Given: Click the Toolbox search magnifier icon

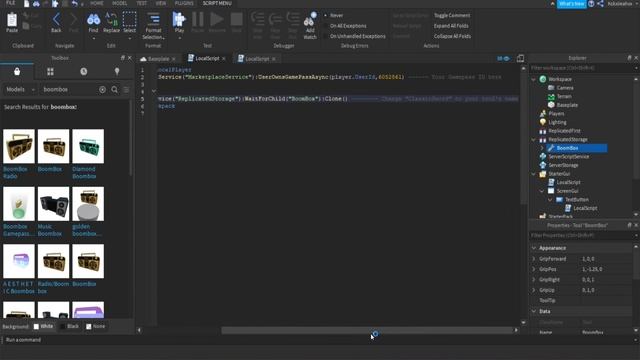Looking at the screenshot, I should coord(115,89).
